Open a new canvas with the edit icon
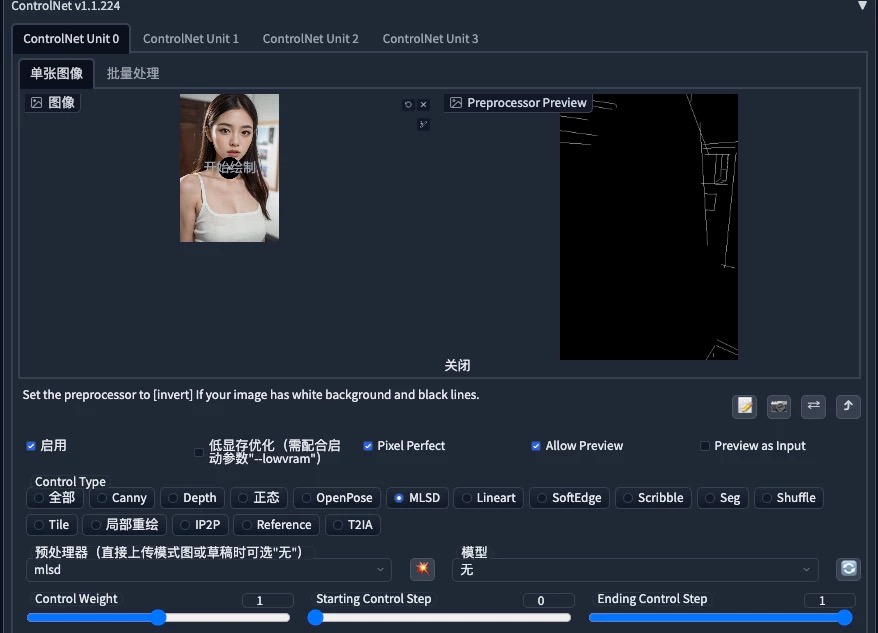Image resolution: width=878 pixels, height=633 pixels. (x=744, y=407)
